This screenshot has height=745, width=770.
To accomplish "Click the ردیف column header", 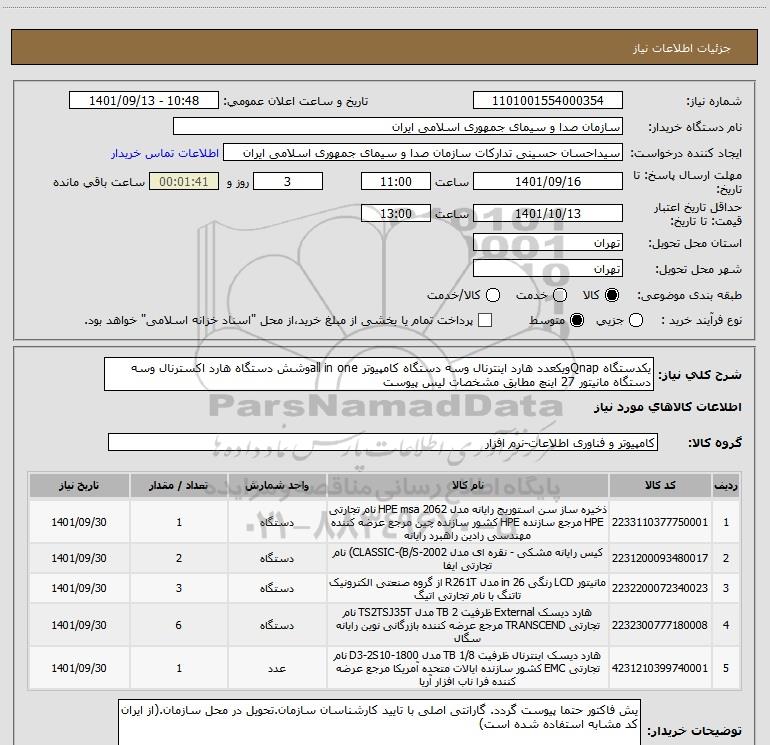I will pyautogui.click(x=726, y=485).
